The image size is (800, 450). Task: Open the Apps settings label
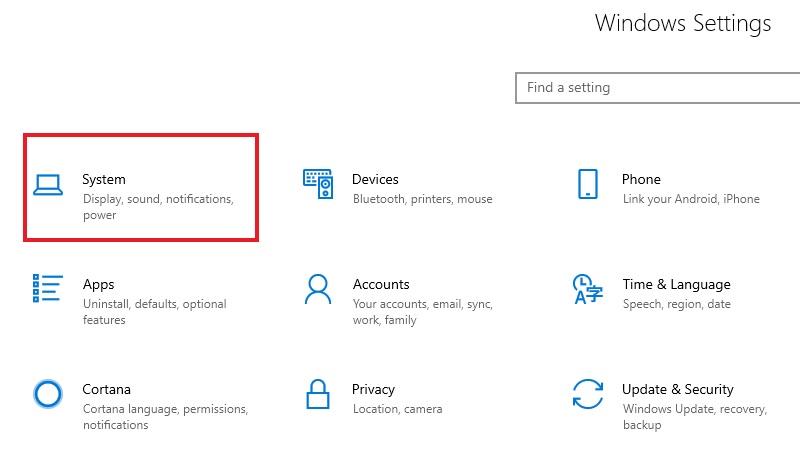click(x=98, y=285)
